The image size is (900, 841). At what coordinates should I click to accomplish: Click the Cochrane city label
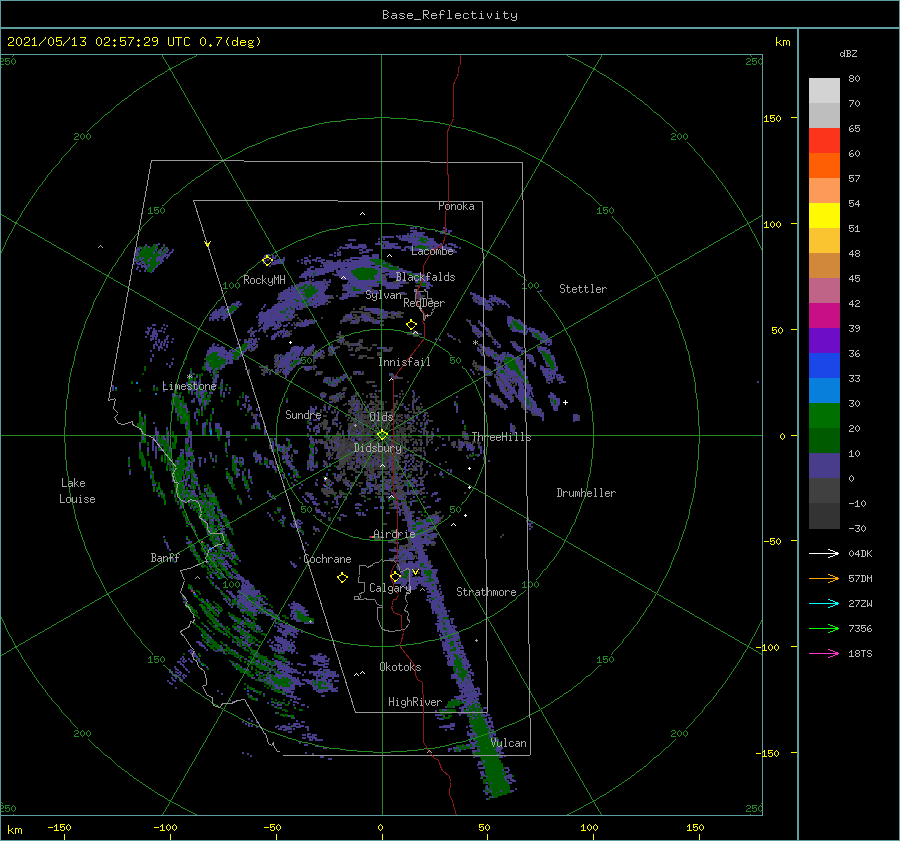(x=327, y=559)
